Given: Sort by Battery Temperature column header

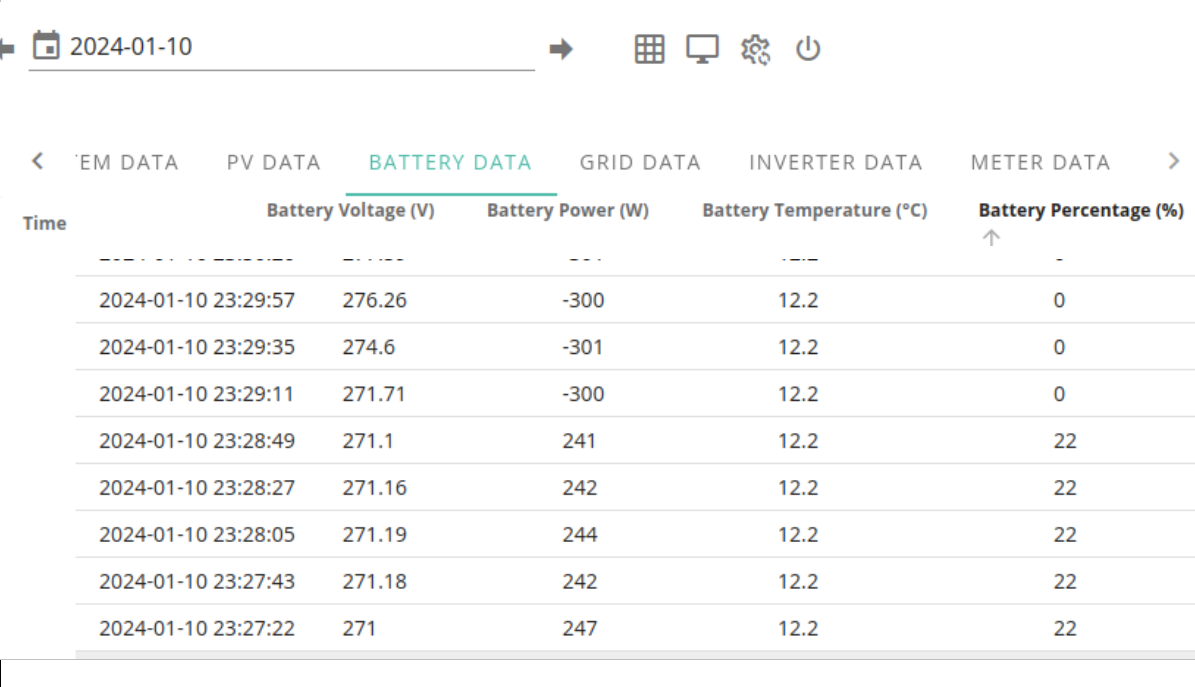Looking at the screenshot, I should click(x=815, y=210).
